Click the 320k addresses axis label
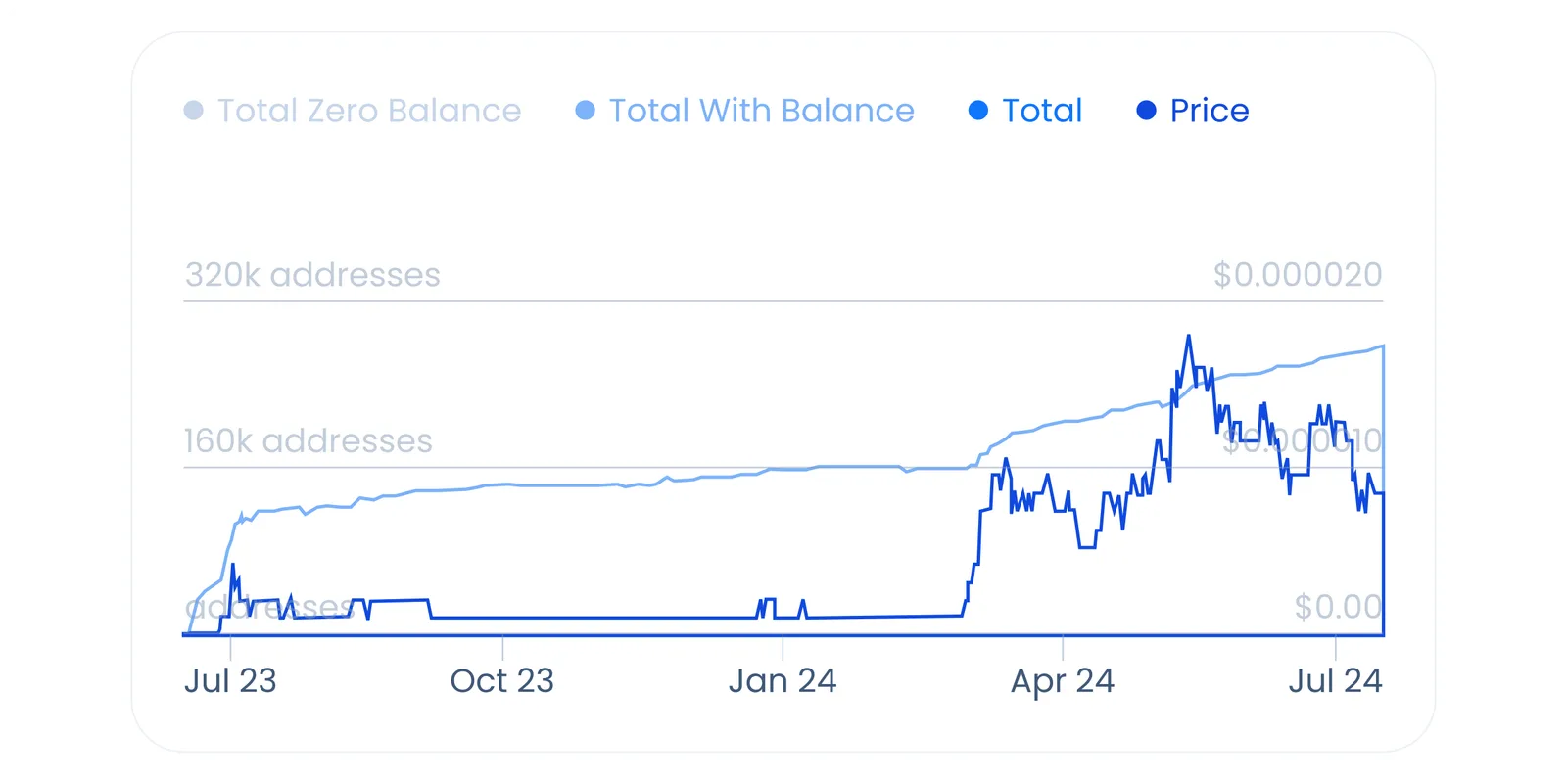 [312, 275]
